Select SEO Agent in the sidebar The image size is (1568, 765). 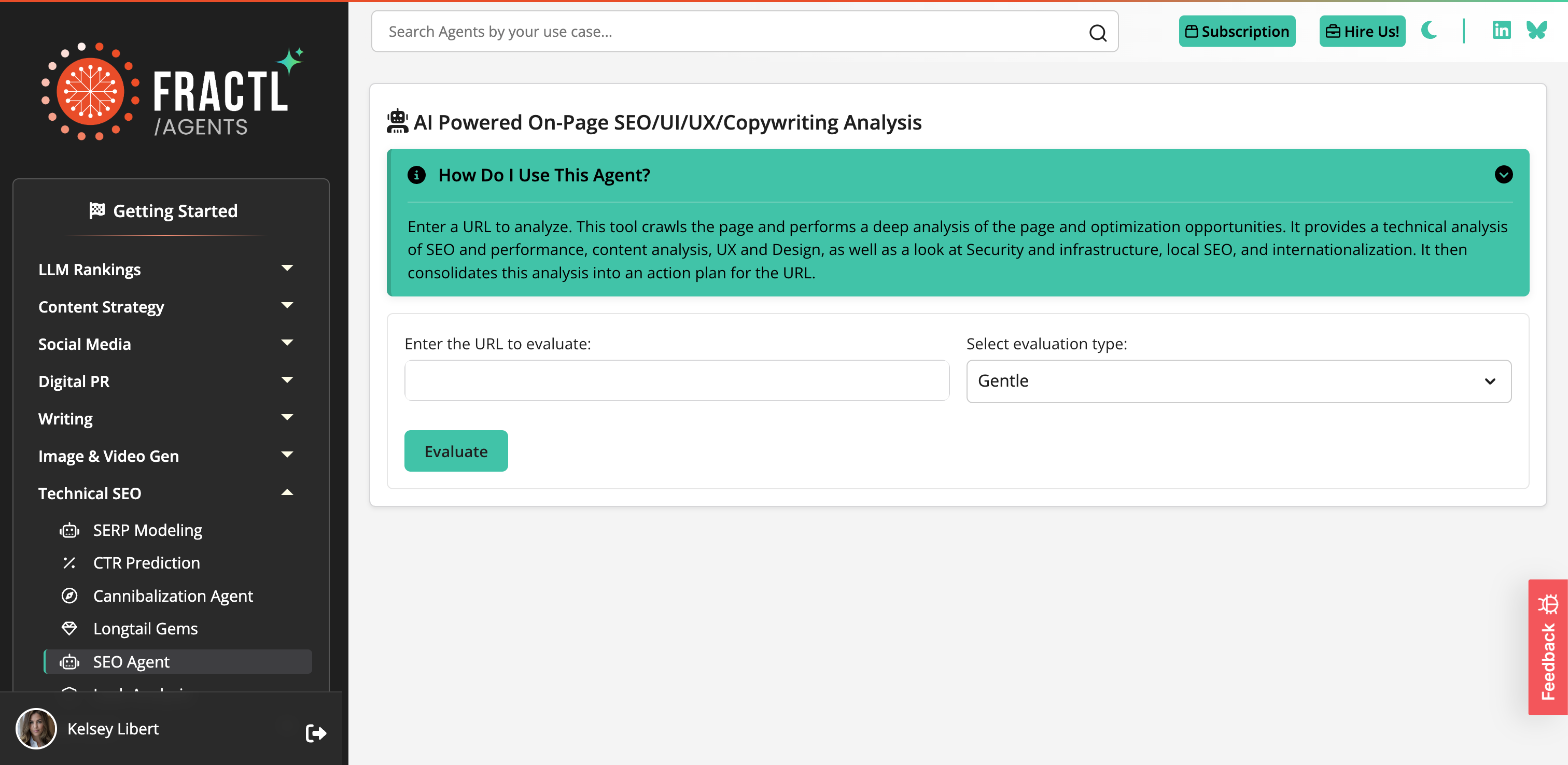click(131, 661)
